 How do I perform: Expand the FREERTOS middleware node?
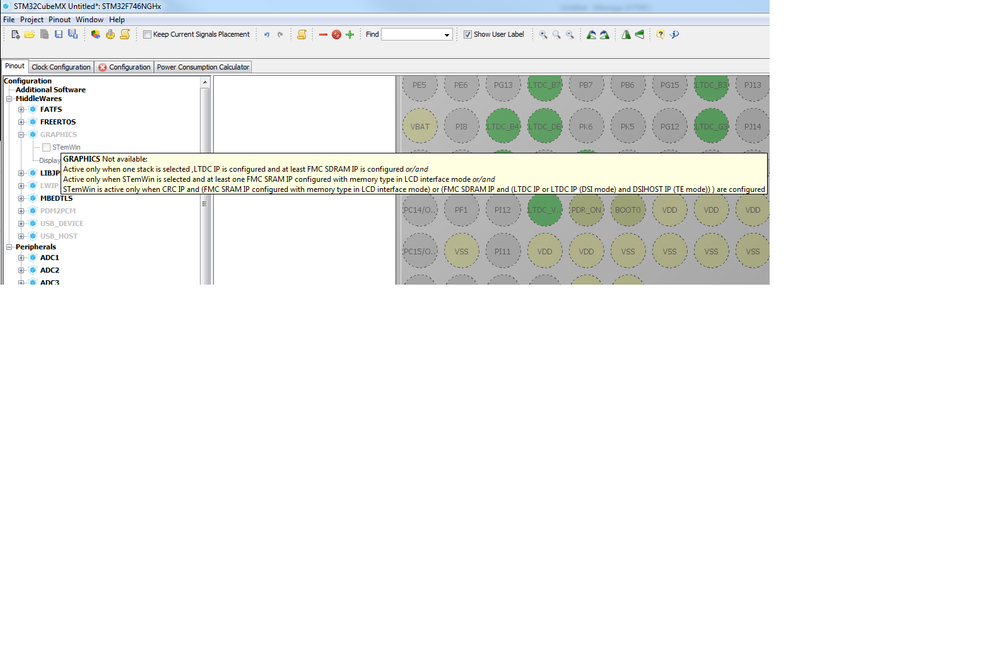(21, 122)
